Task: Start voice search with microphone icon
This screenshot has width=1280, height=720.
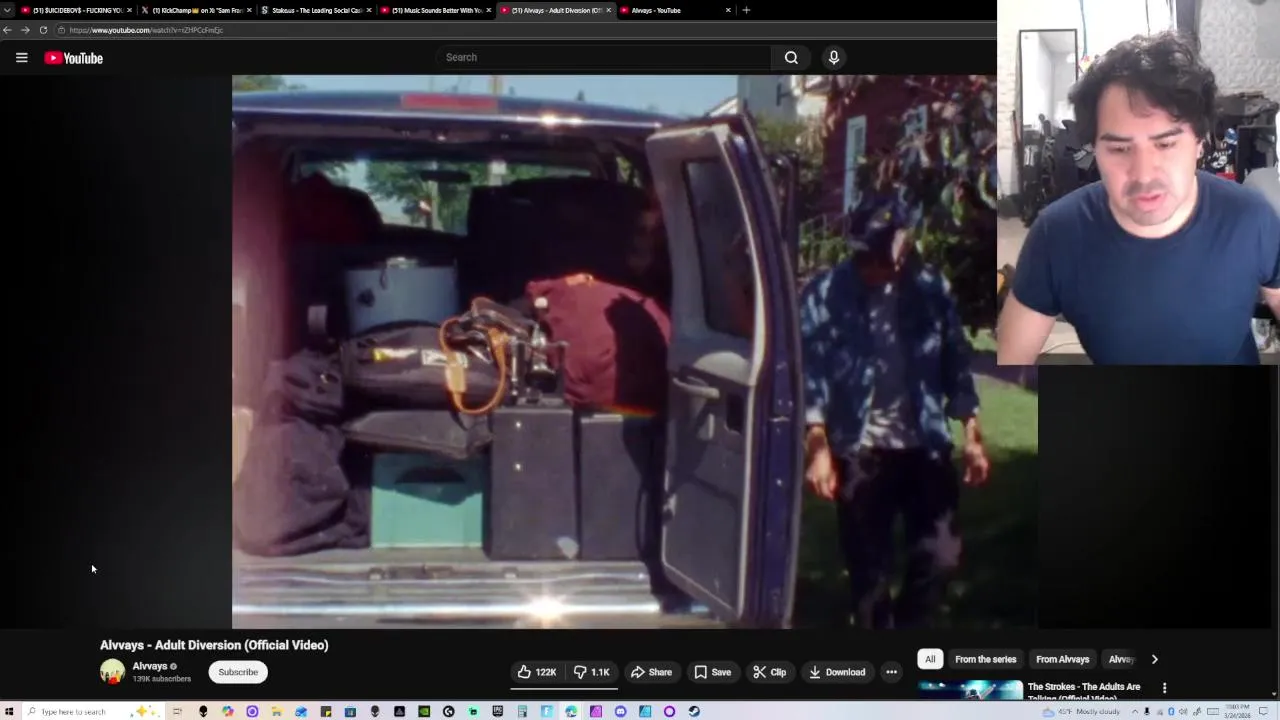Action: (833, 57)
